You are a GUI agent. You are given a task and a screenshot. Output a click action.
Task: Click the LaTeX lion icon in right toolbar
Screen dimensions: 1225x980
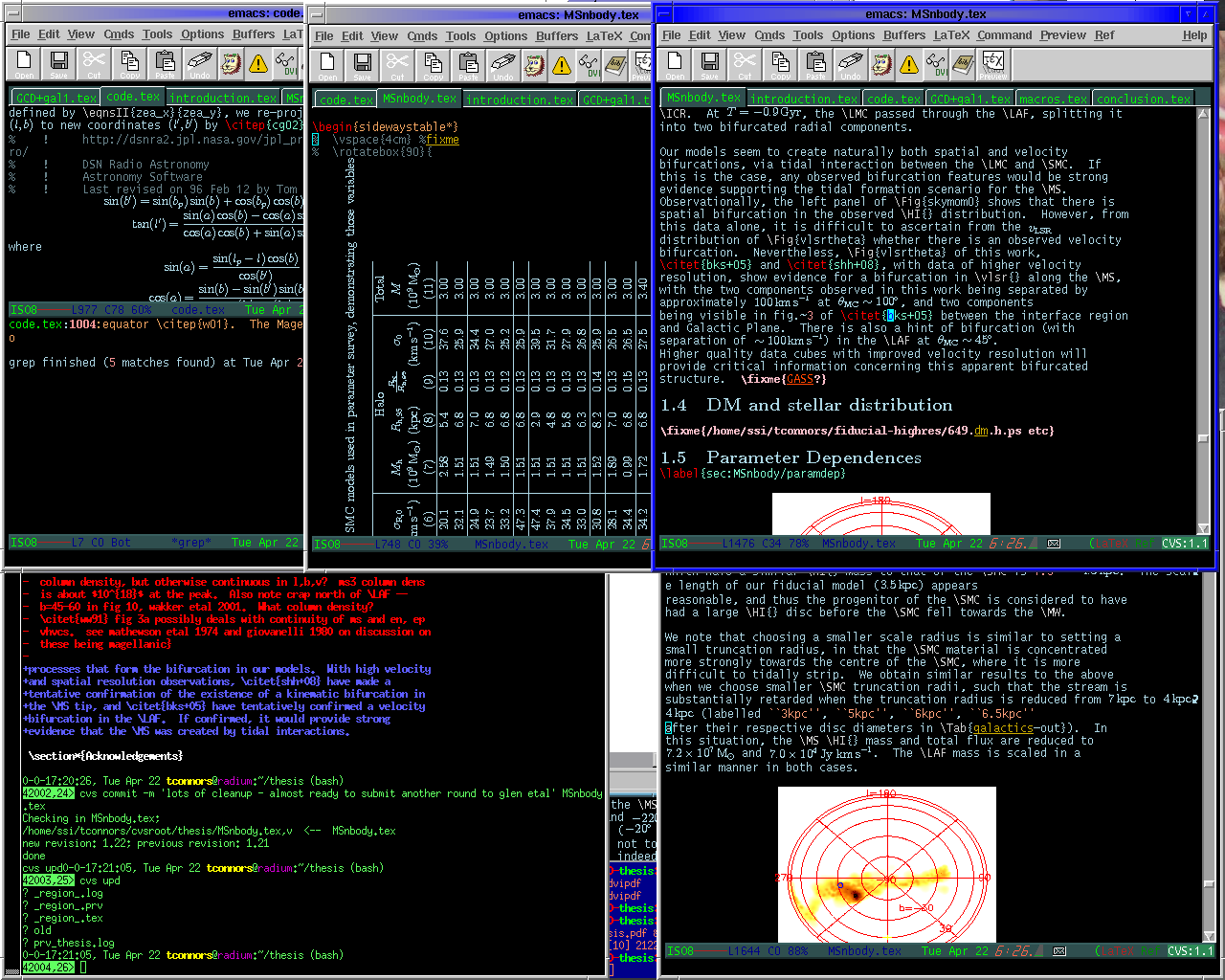click(881, 64)
